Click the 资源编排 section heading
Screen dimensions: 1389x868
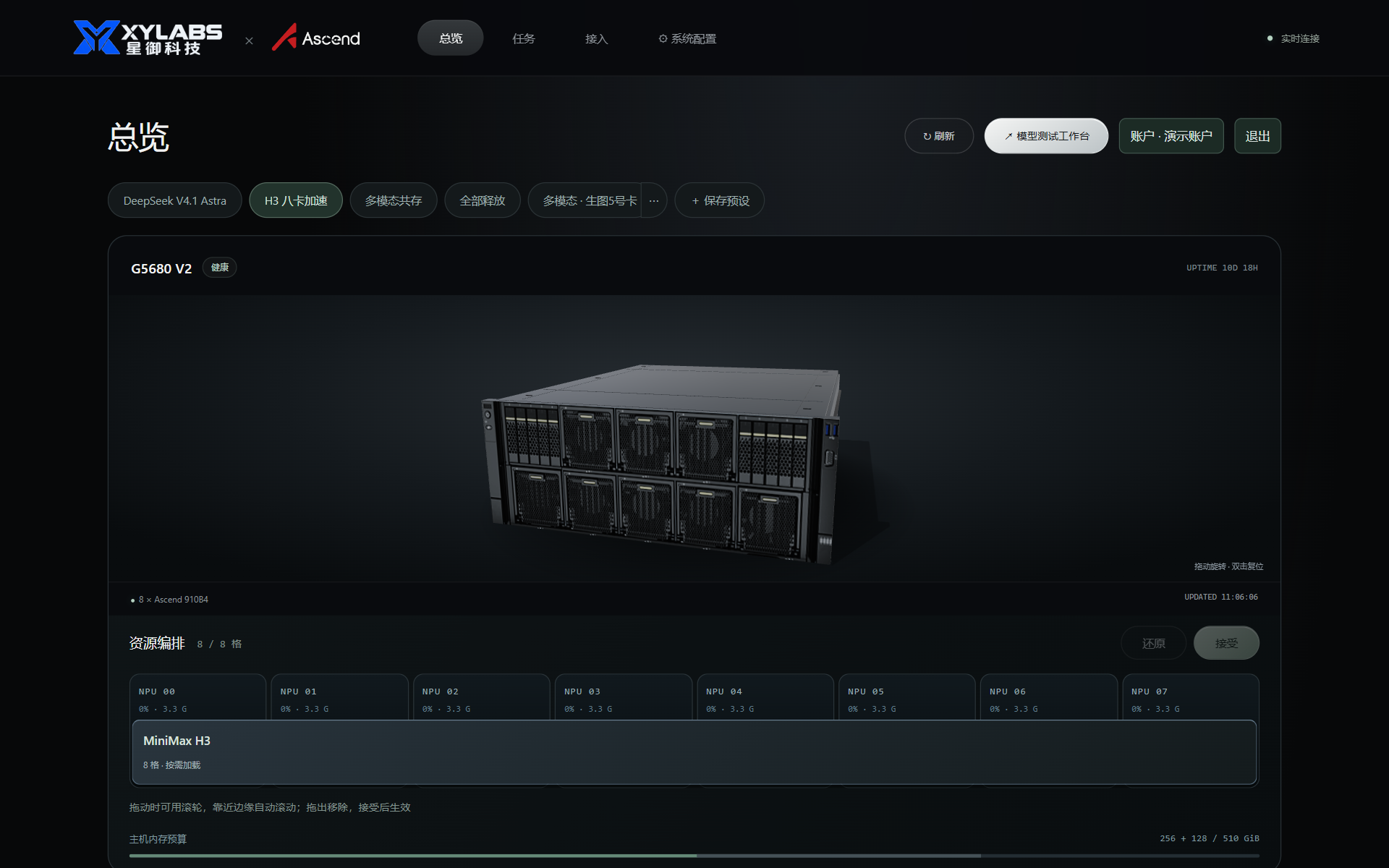tap(157, 643)
